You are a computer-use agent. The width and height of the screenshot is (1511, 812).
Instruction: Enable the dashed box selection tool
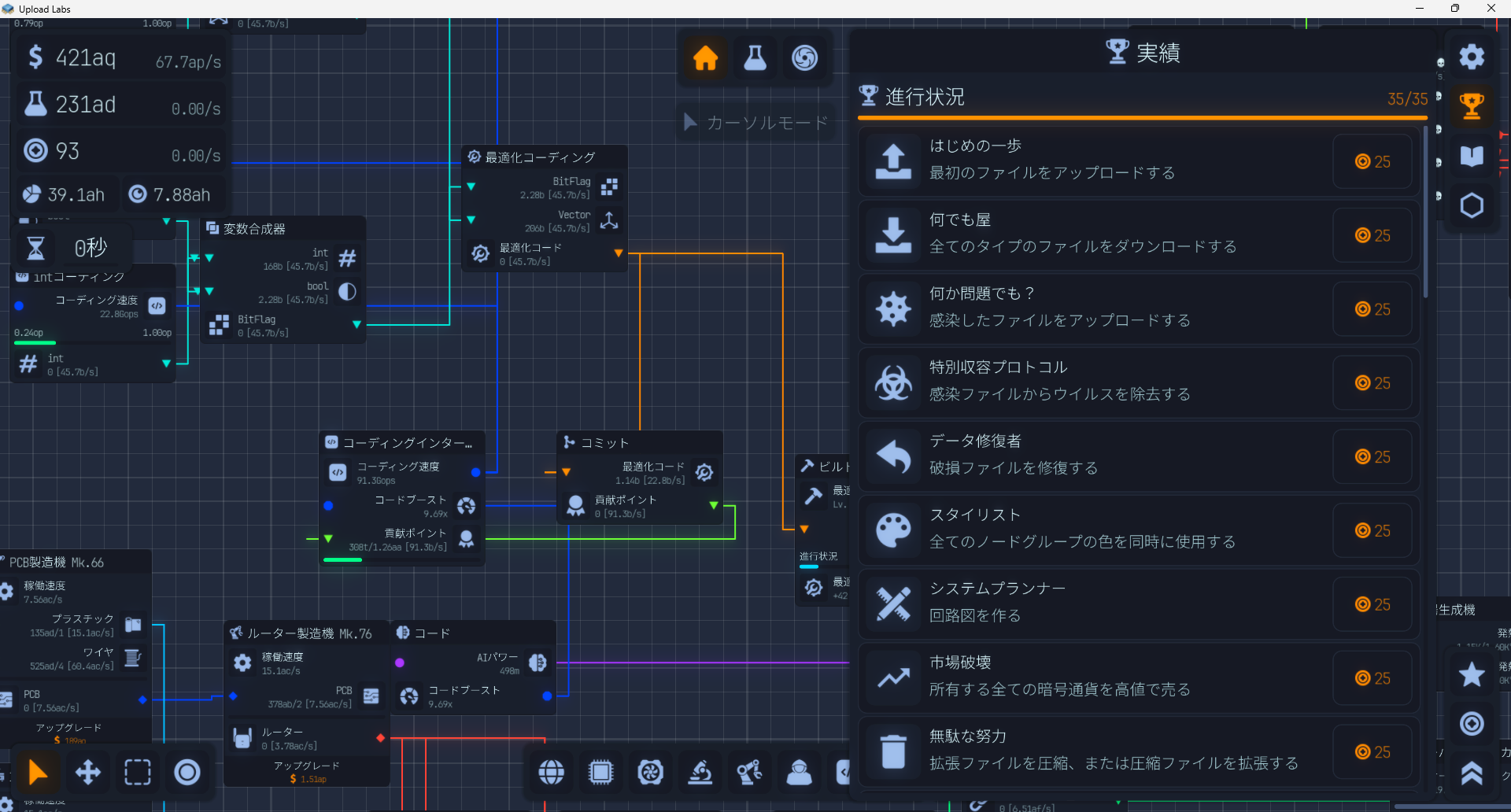point(138,773)
